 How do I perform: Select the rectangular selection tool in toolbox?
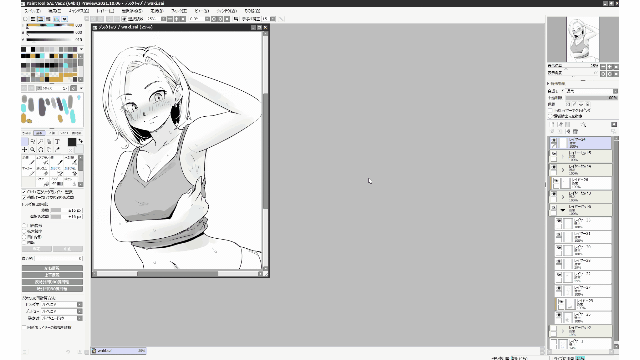pyautogui.click(x=25, y=142)
